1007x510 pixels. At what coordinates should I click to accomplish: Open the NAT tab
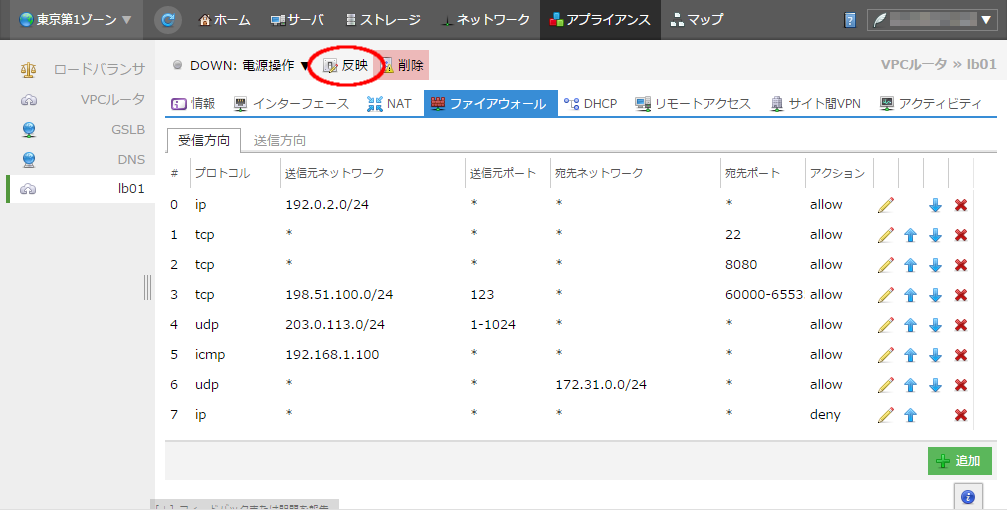389,103
